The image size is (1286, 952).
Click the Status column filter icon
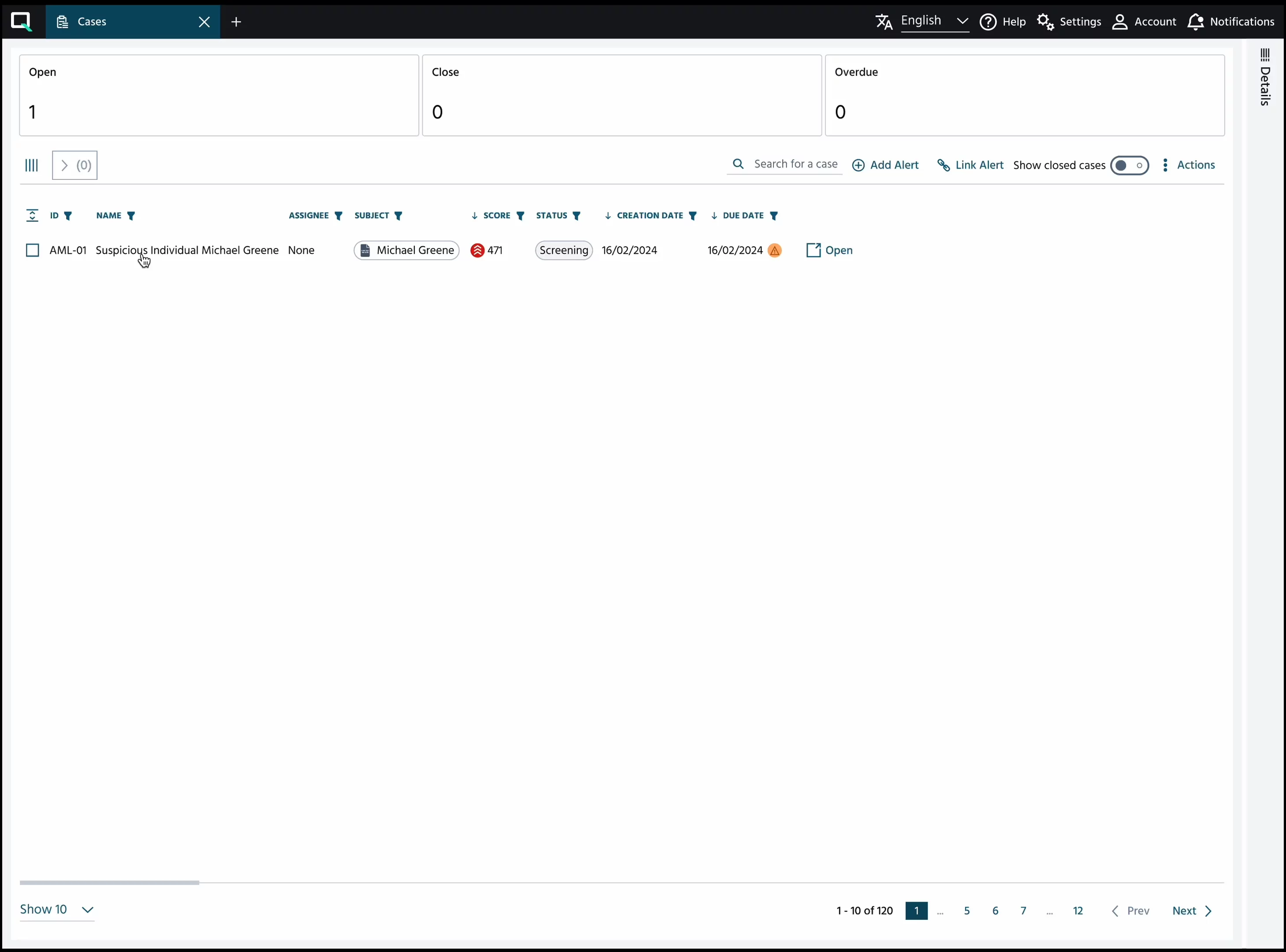[577, 216]
